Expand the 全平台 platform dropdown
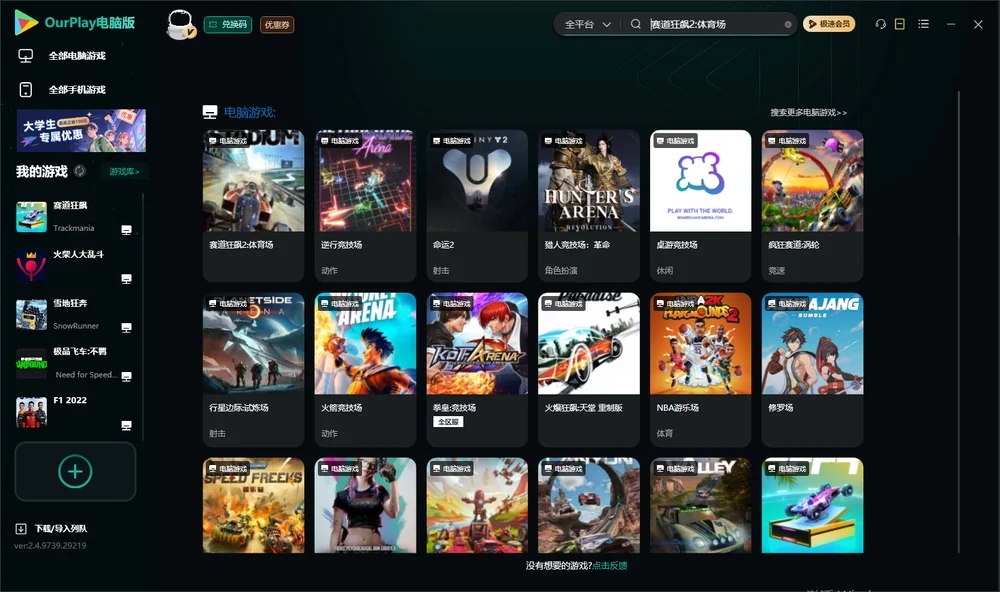The image size is (1000, 592). point(587,24)
